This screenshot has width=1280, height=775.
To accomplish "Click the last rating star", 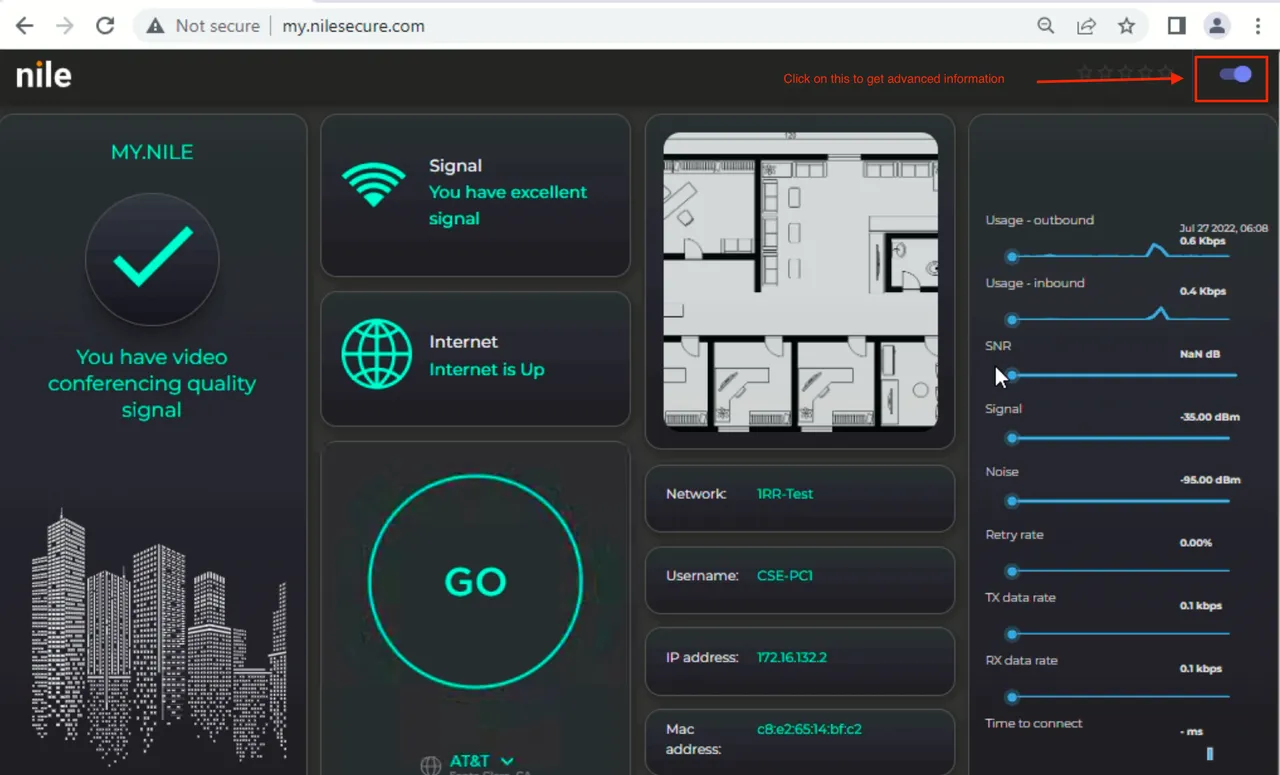I will [x=1164, y=71].
